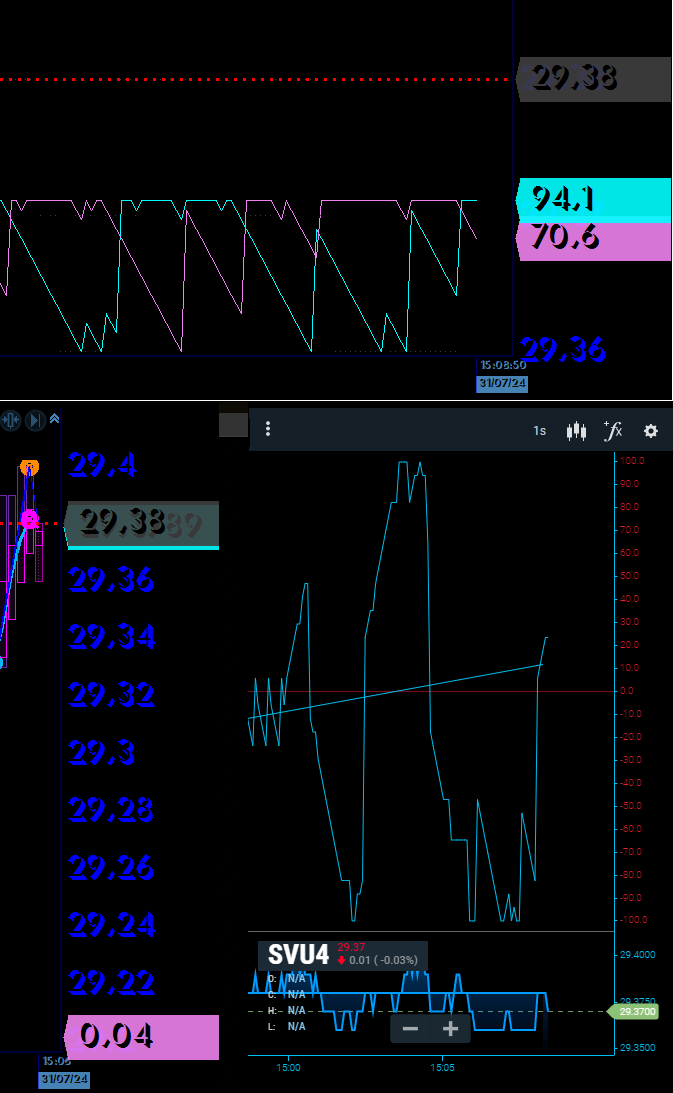Zoom in chart with plus button

(x=450, y=1029)
